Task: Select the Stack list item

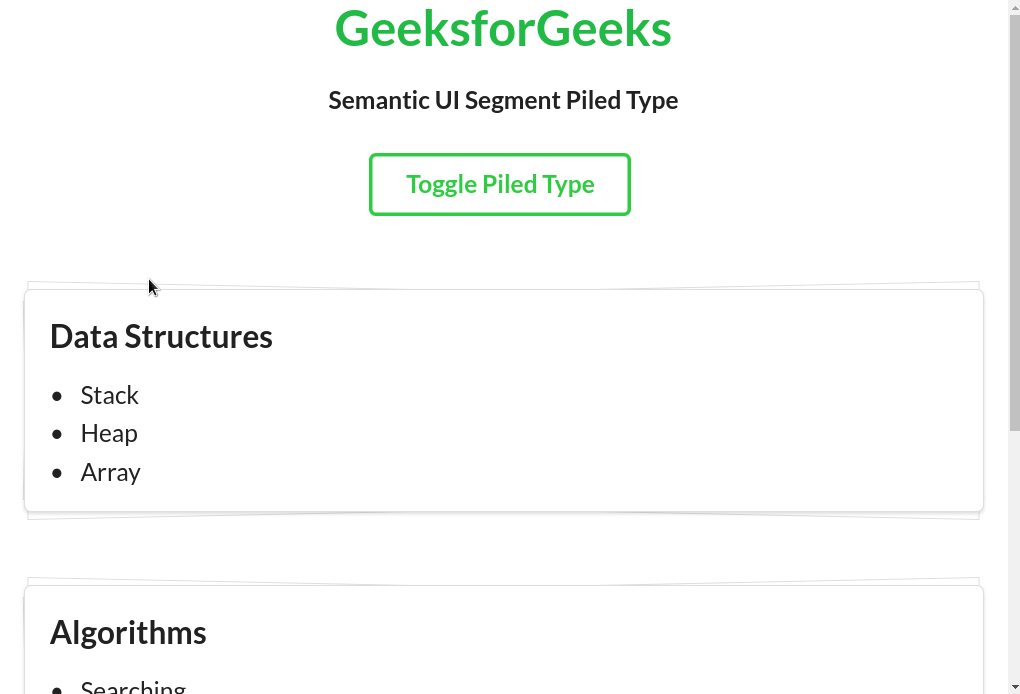Action: point(109,396)
